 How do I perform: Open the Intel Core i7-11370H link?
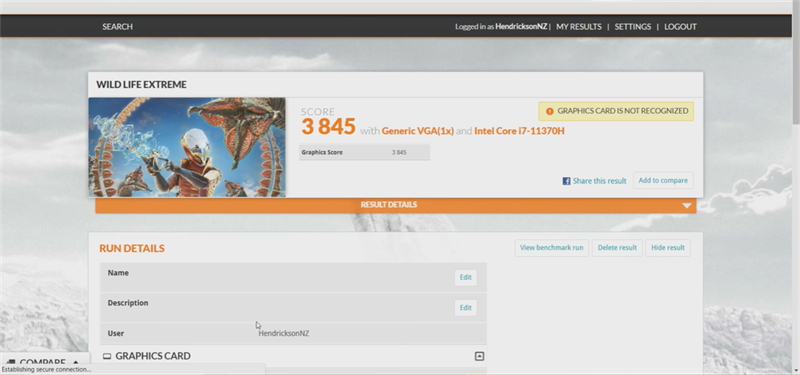click(519, 131)
